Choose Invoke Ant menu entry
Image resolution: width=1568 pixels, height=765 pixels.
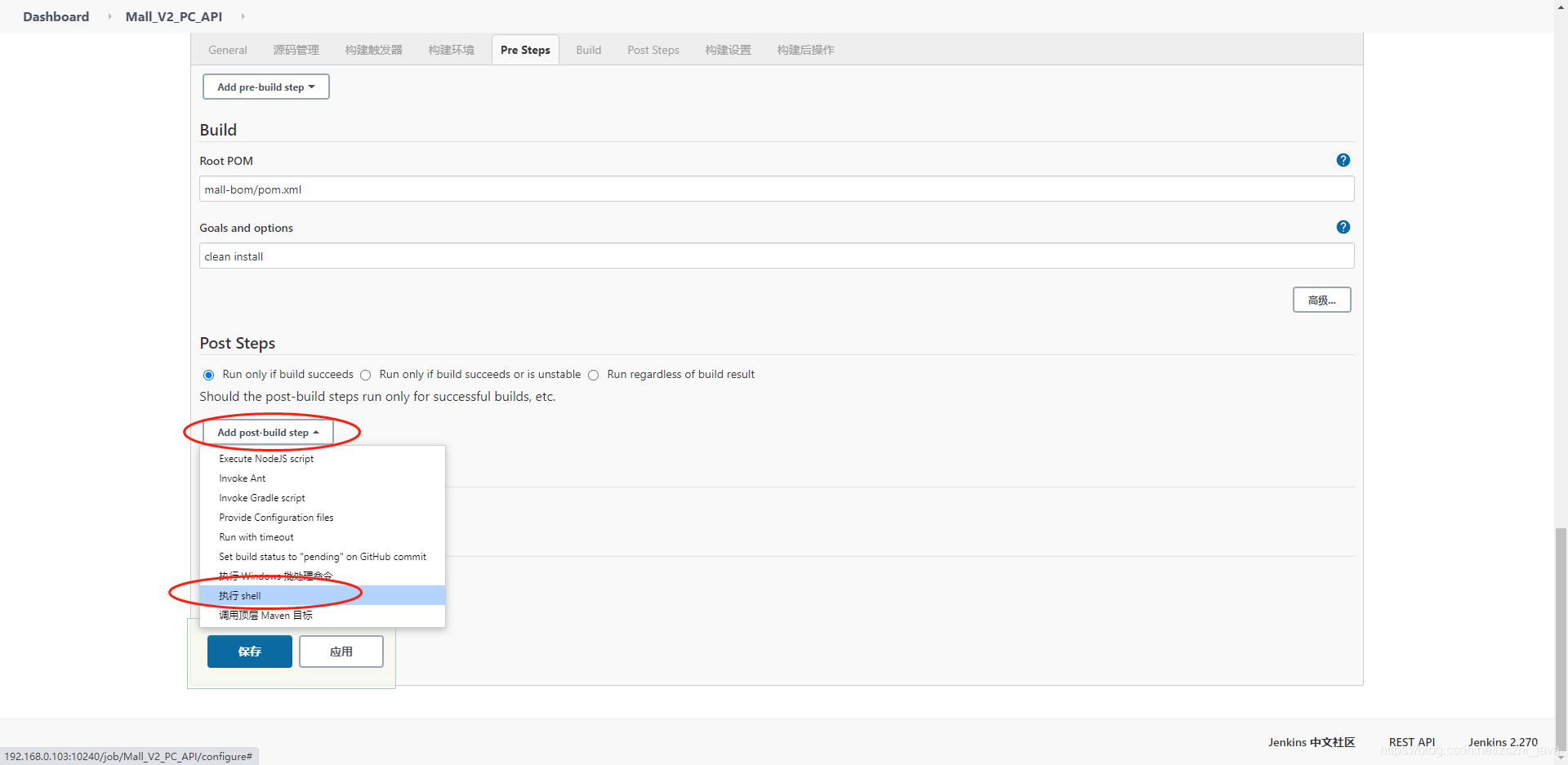click(x=323, y=478)
